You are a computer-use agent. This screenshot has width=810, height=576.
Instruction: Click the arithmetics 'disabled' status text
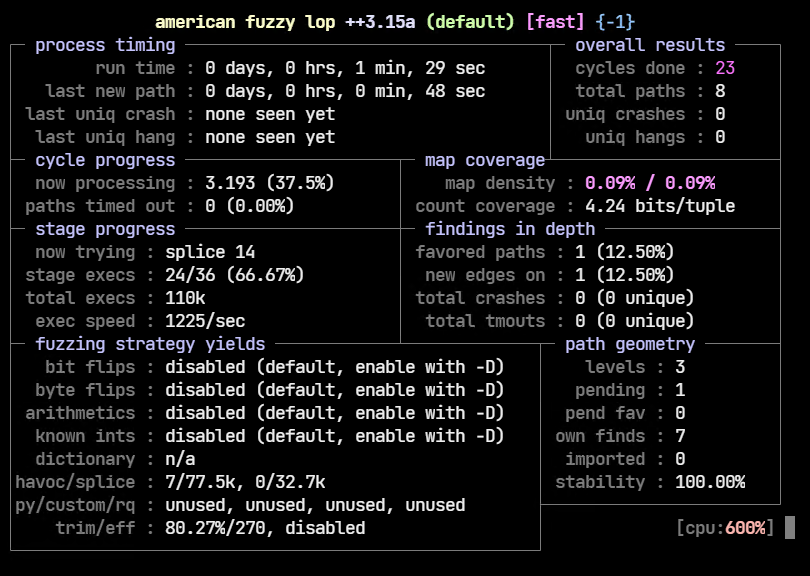pos(205,413)
